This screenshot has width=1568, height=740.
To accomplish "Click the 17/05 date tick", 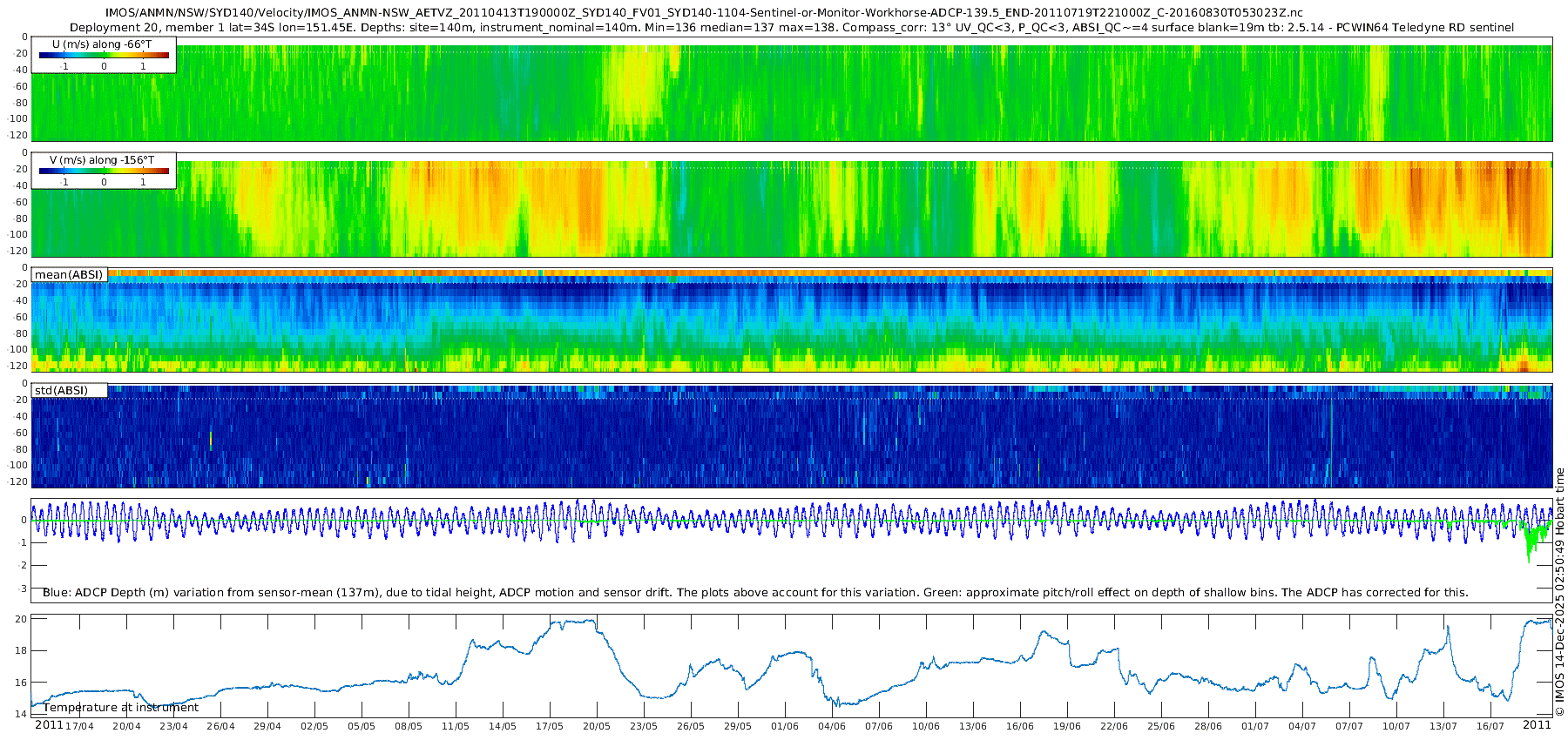I will click(550, 726).
